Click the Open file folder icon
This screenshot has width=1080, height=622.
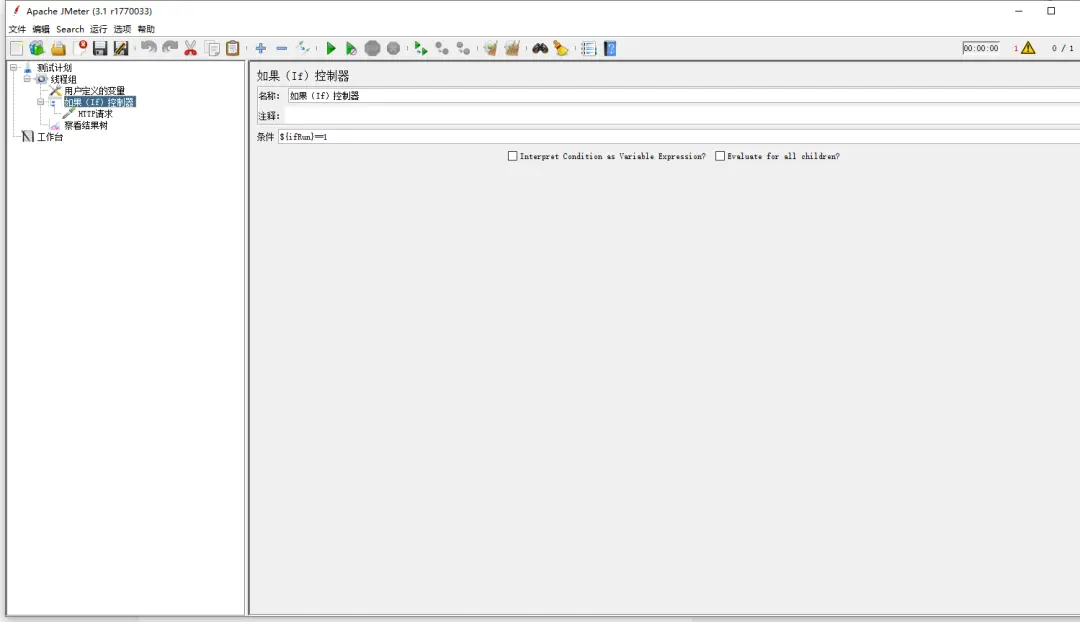[59, 48]
